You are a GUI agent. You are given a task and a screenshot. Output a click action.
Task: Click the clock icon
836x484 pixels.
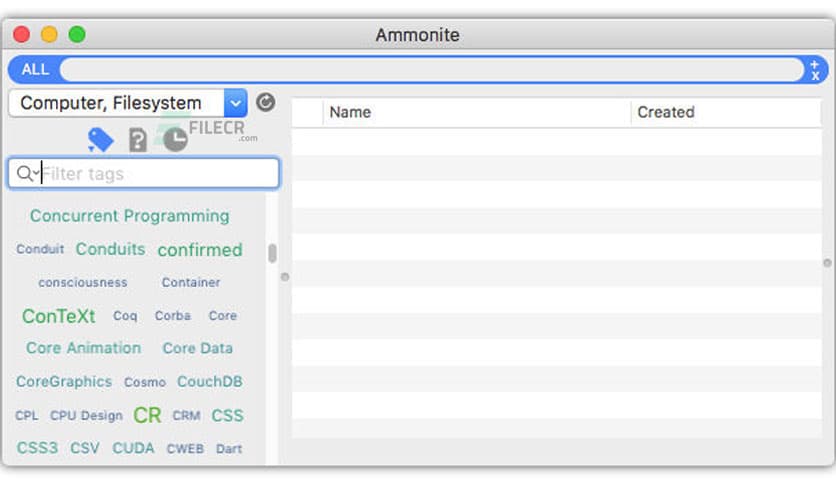click(x=175, y=140)
